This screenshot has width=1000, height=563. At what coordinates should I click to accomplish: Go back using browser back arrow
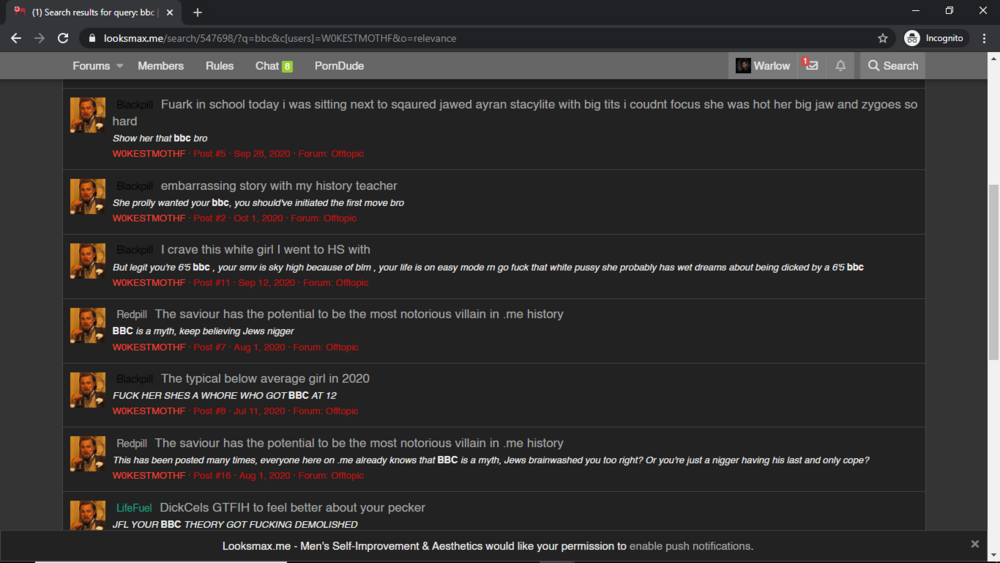[x=16, y=38]
